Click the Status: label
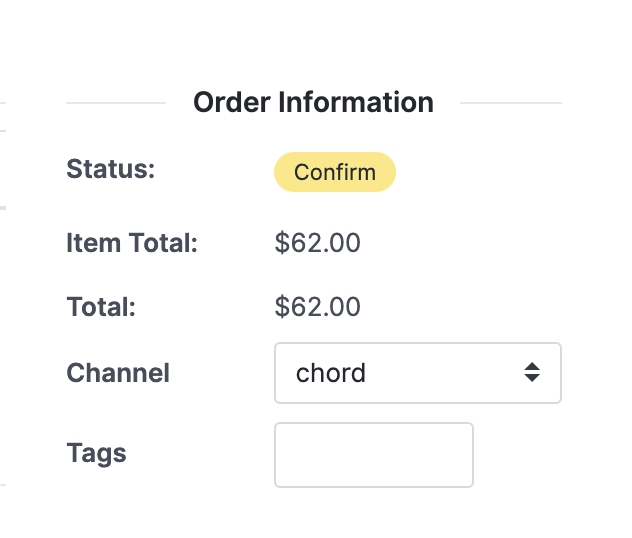Image resolution: width=632 pixels, height=538 pixels. coord(111,169)
